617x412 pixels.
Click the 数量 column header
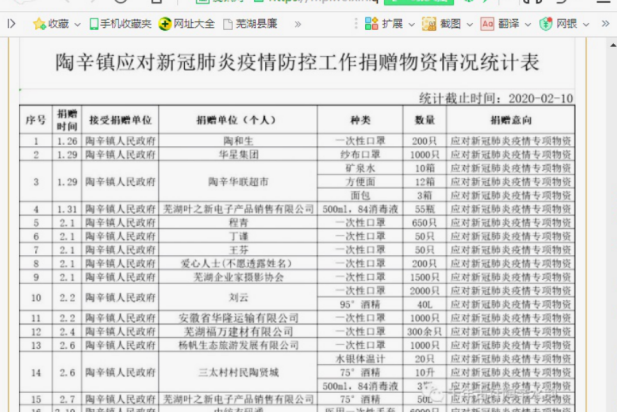[425, 120]
